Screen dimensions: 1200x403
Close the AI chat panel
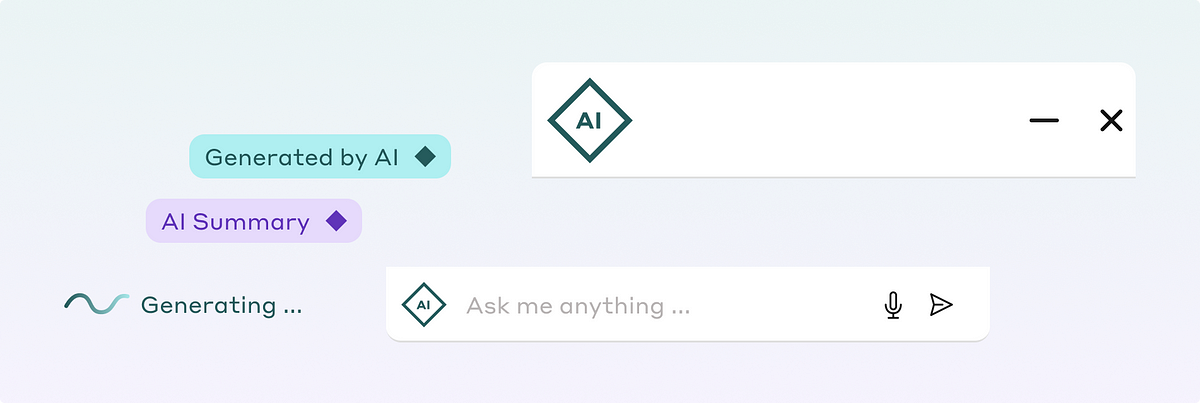point(1111,121)
